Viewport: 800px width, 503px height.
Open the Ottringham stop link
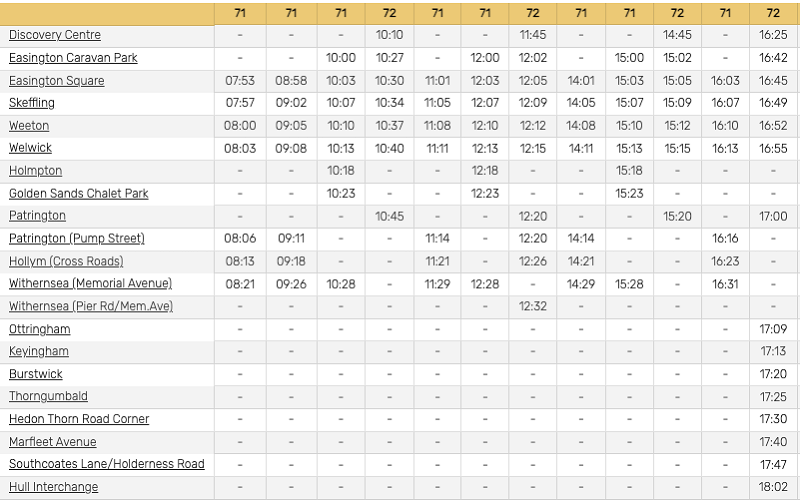[39, 329]
